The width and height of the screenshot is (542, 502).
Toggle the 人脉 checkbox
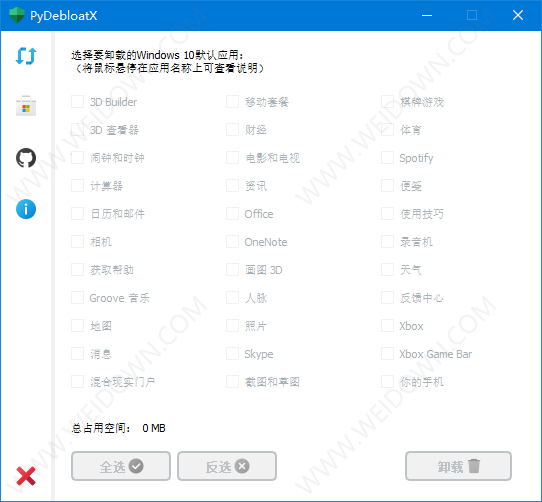click(232, 298)
